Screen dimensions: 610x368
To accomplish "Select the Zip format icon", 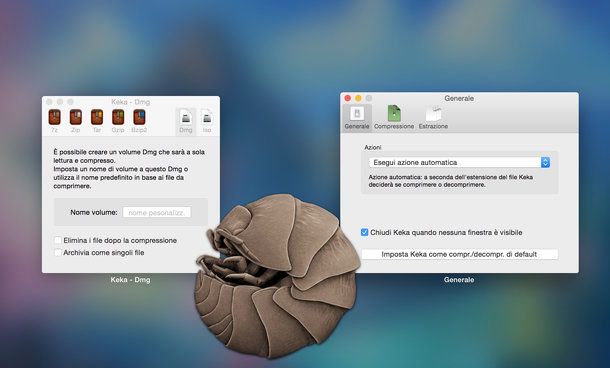I will tap(75, 121).
